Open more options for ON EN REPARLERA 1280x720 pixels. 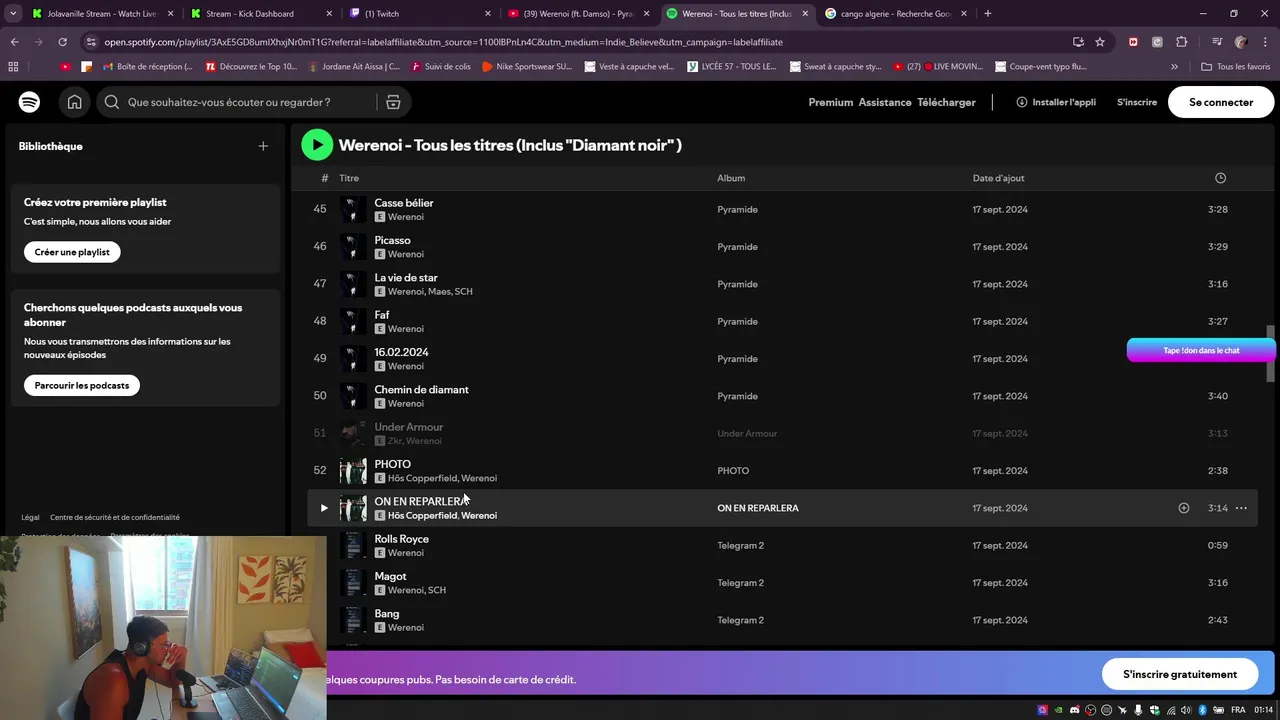click(1241, 508)
